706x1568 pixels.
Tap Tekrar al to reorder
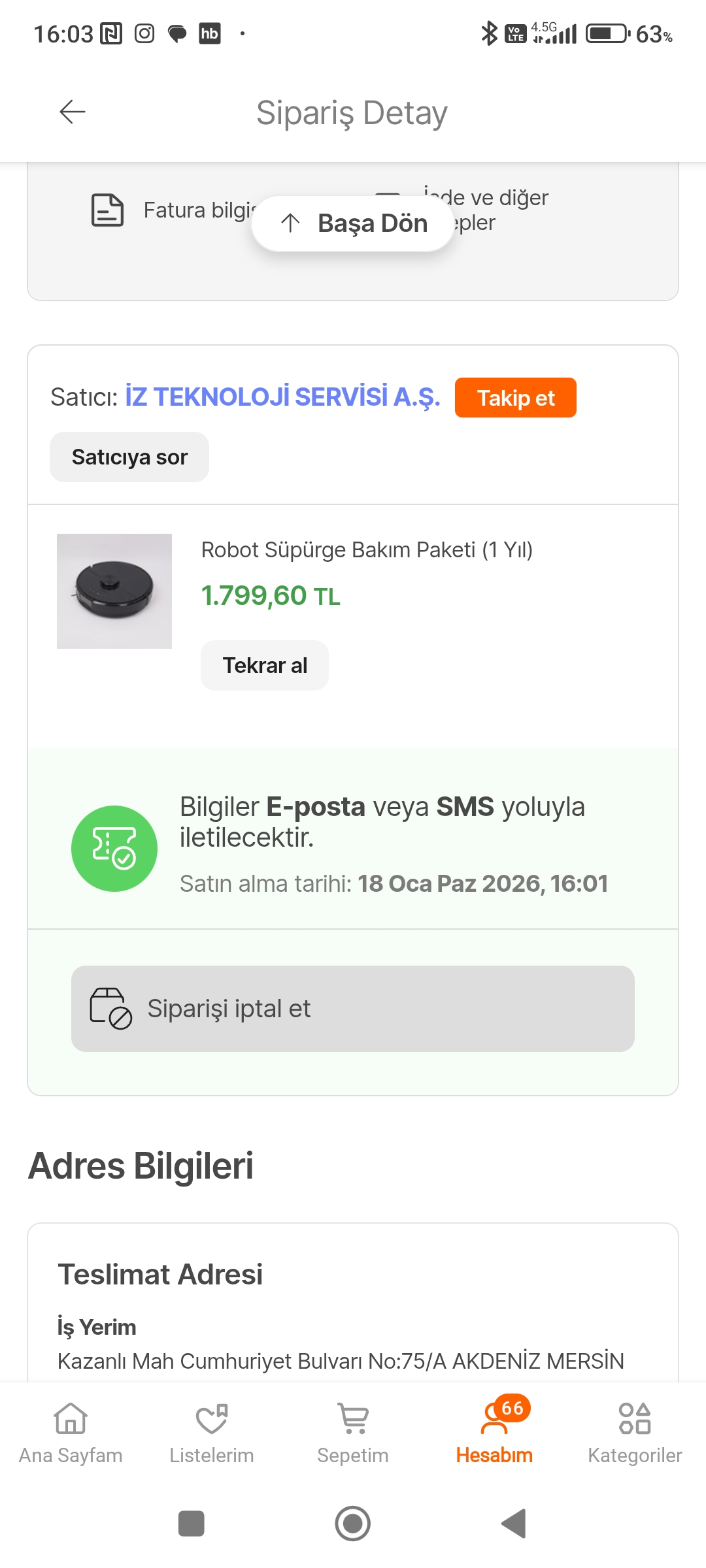265,666
